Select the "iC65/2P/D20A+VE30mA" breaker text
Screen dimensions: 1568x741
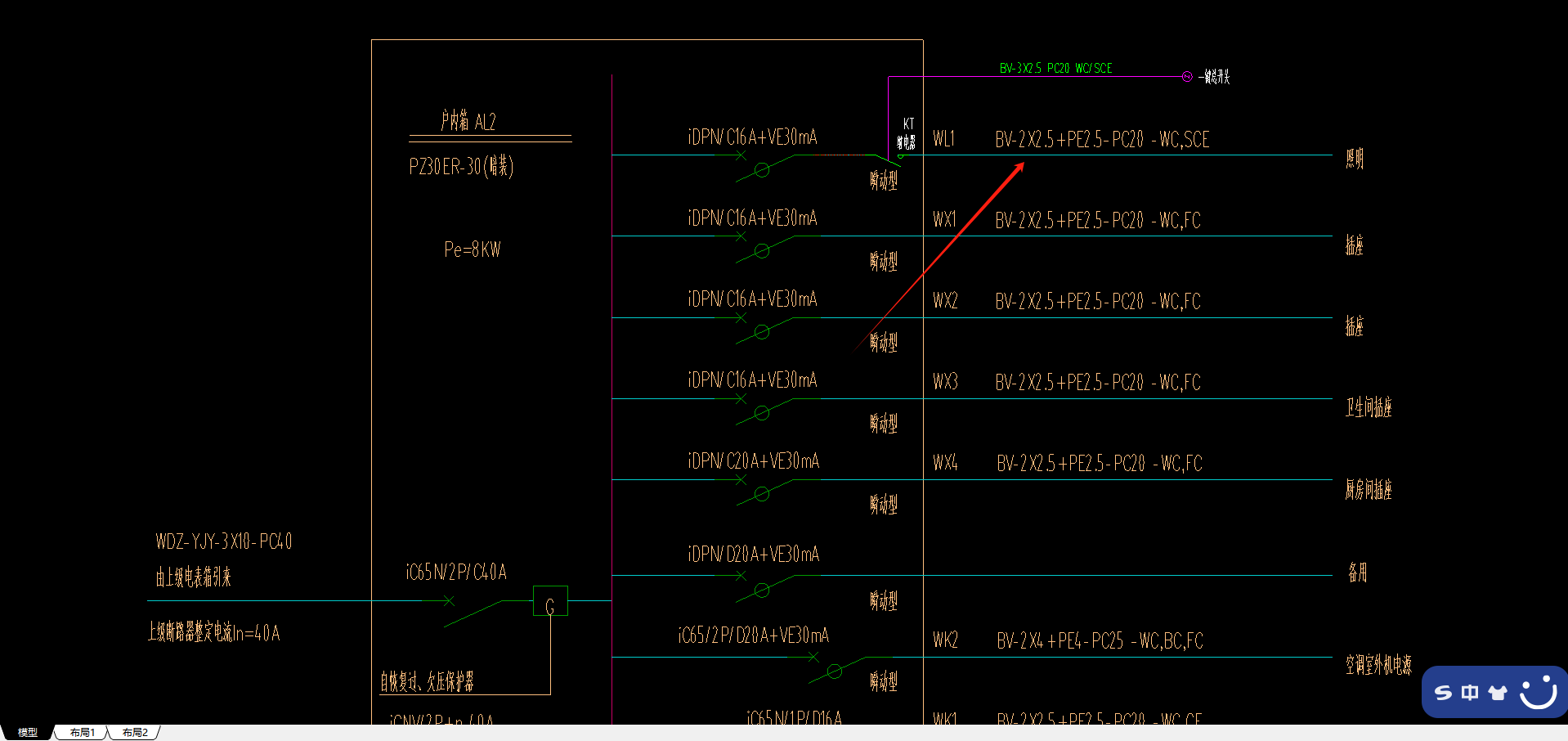754,635
